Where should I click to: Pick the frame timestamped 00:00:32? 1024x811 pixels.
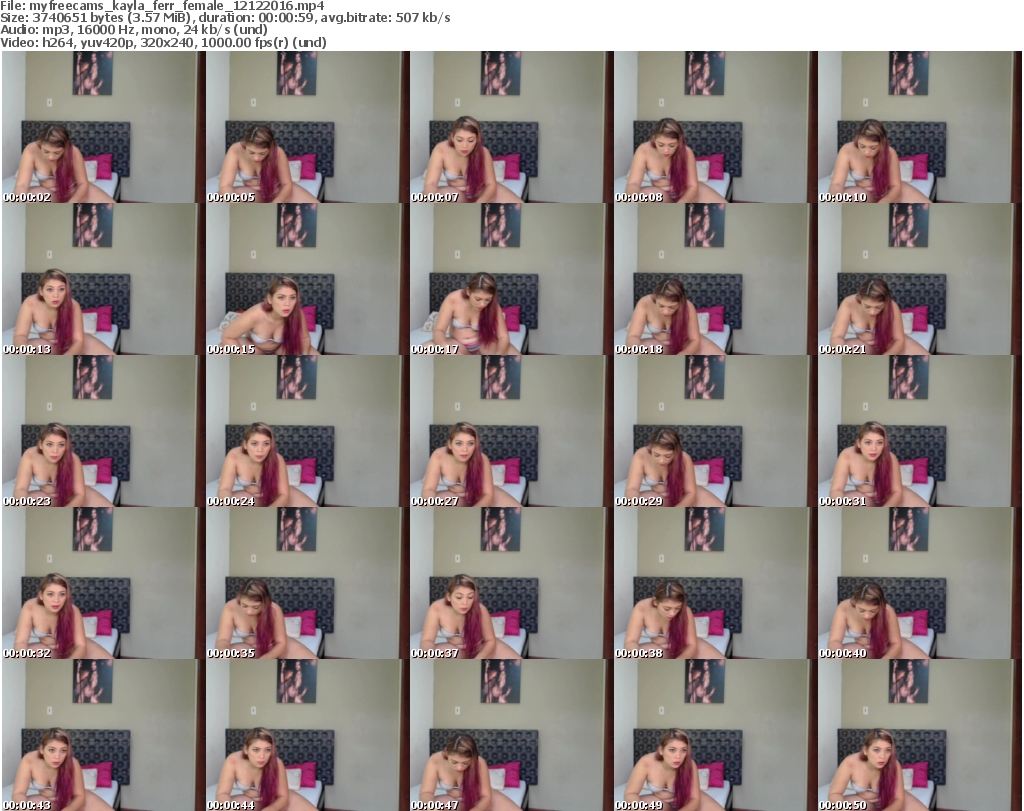tap(103, 583)
